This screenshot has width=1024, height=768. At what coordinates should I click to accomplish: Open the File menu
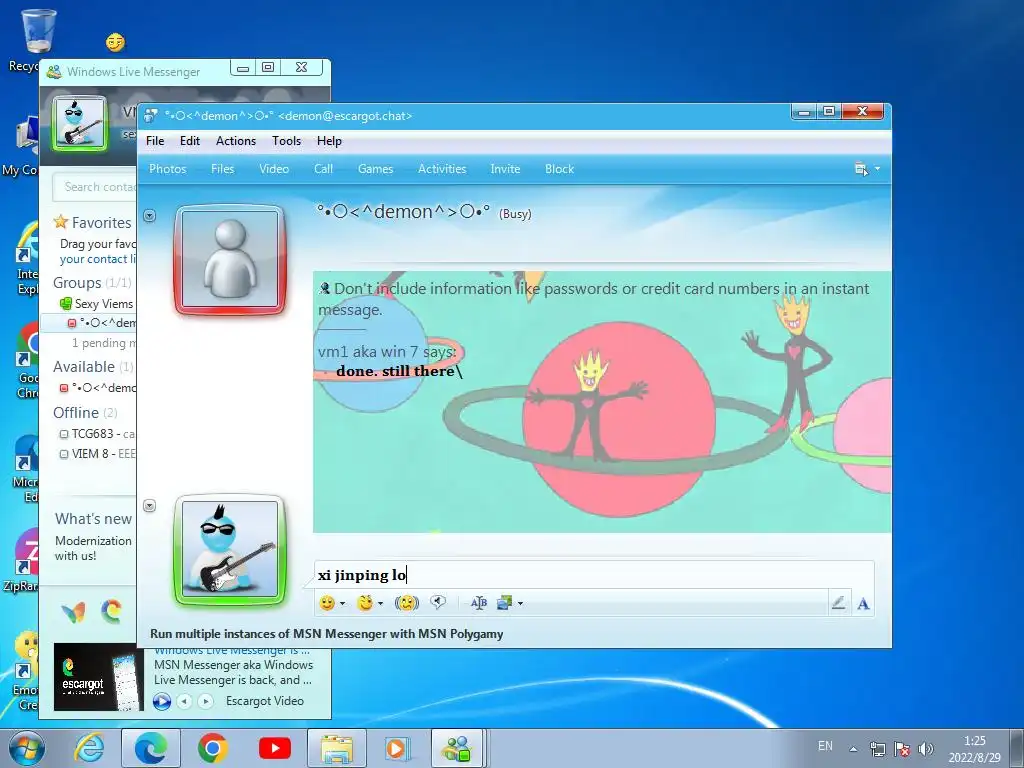pos(155,141)
